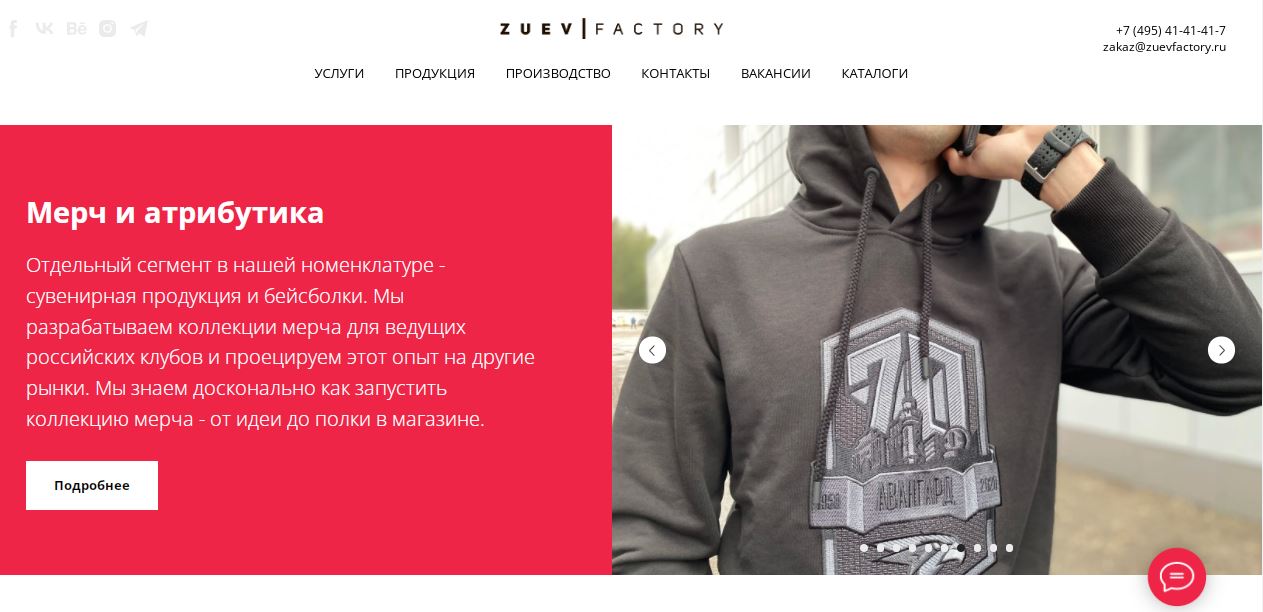Open the Каталоги menu item
Screen dimensions: 1263x612
(x=875, y=74)
